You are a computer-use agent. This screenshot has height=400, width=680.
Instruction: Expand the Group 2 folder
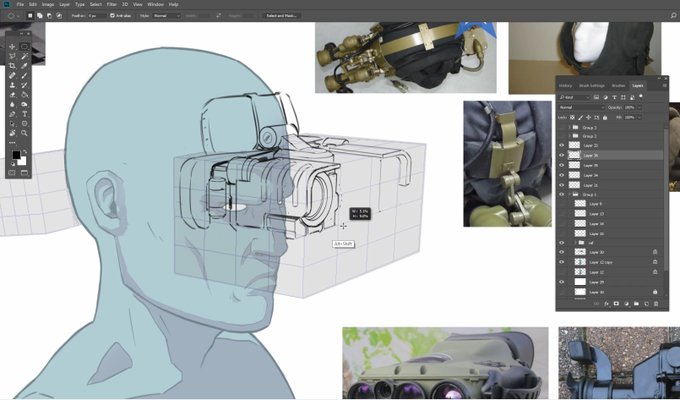pyautogui.click(x=569, y=136)
